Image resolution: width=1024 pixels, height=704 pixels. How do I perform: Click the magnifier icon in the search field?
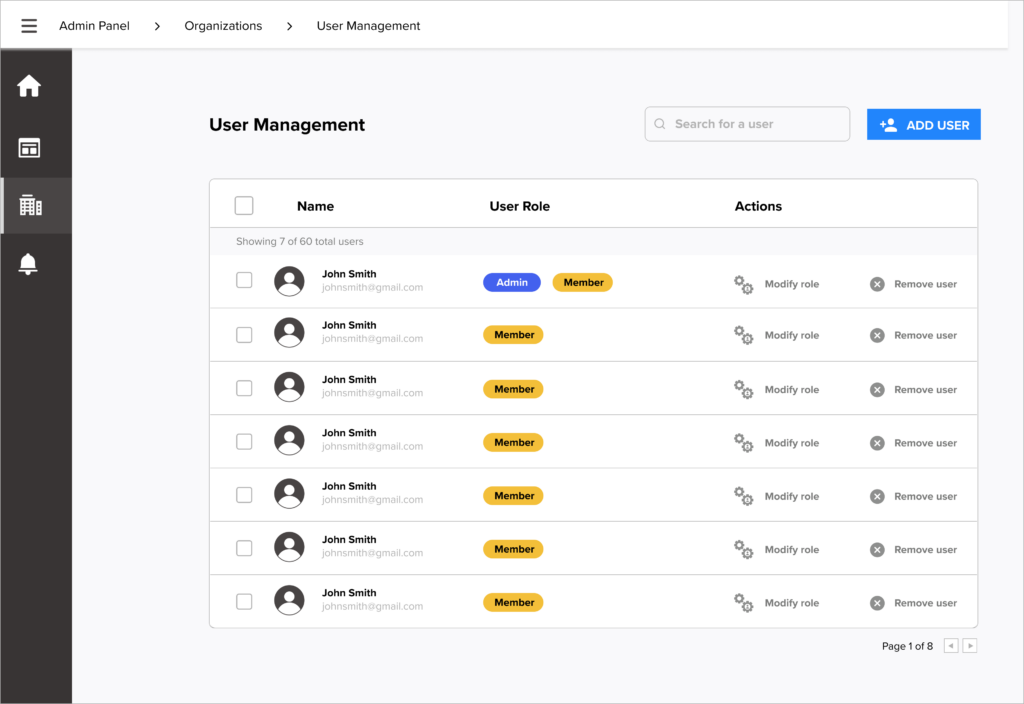660,123
